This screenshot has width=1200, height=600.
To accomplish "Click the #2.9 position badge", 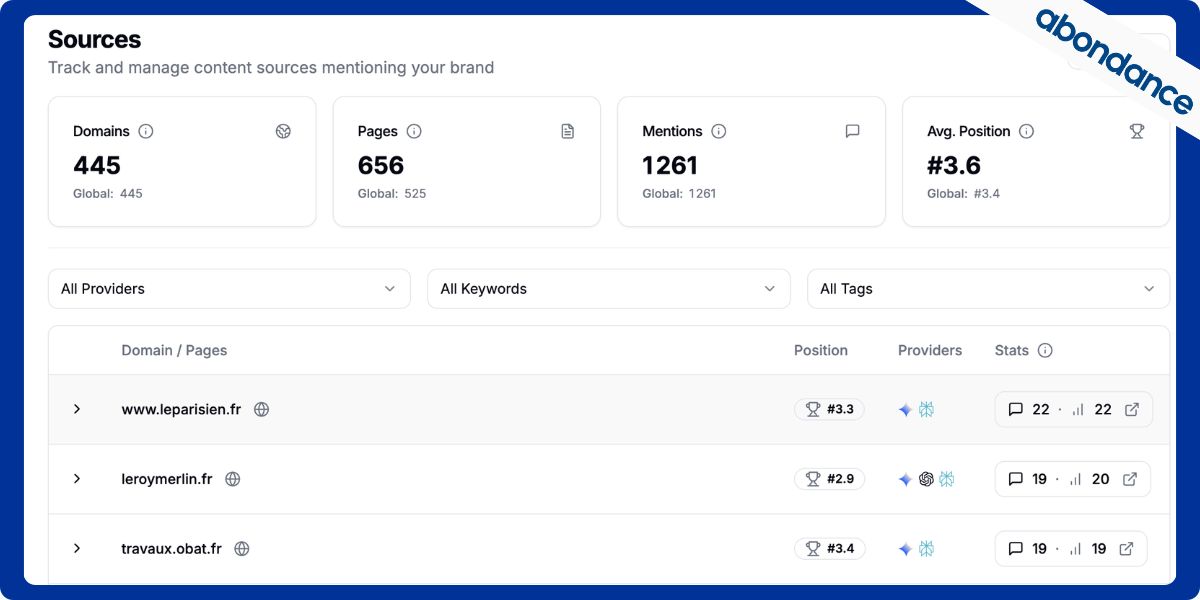I will coord(830,479).
